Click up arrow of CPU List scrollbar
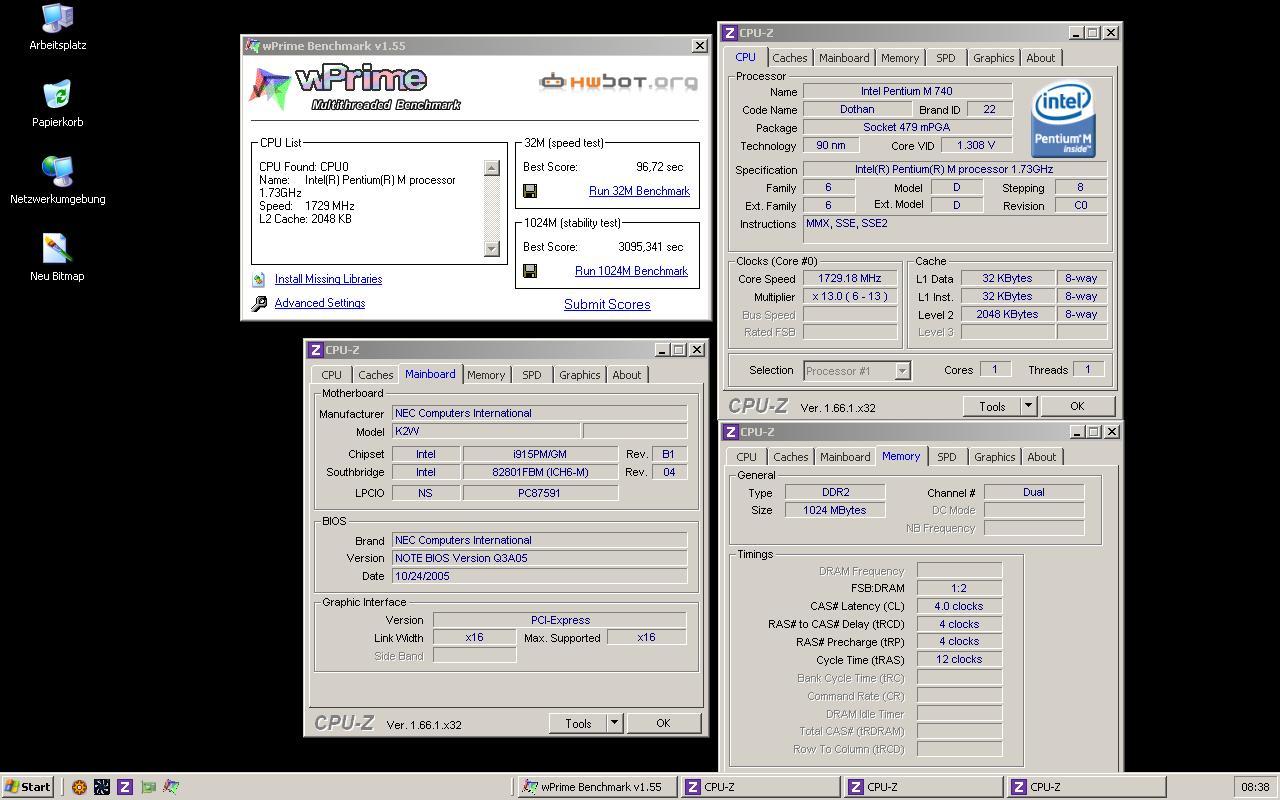 491,168
